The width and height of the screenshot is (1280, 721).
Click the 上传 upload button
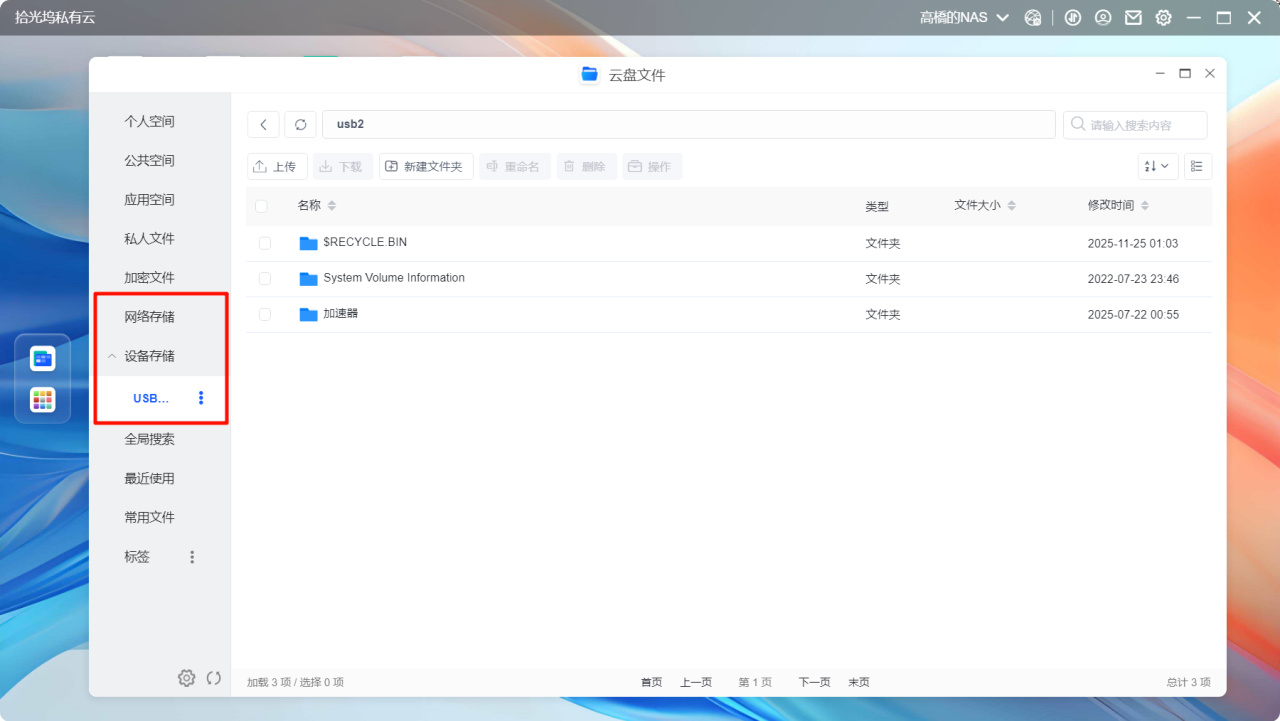click(x=277, y=167)
